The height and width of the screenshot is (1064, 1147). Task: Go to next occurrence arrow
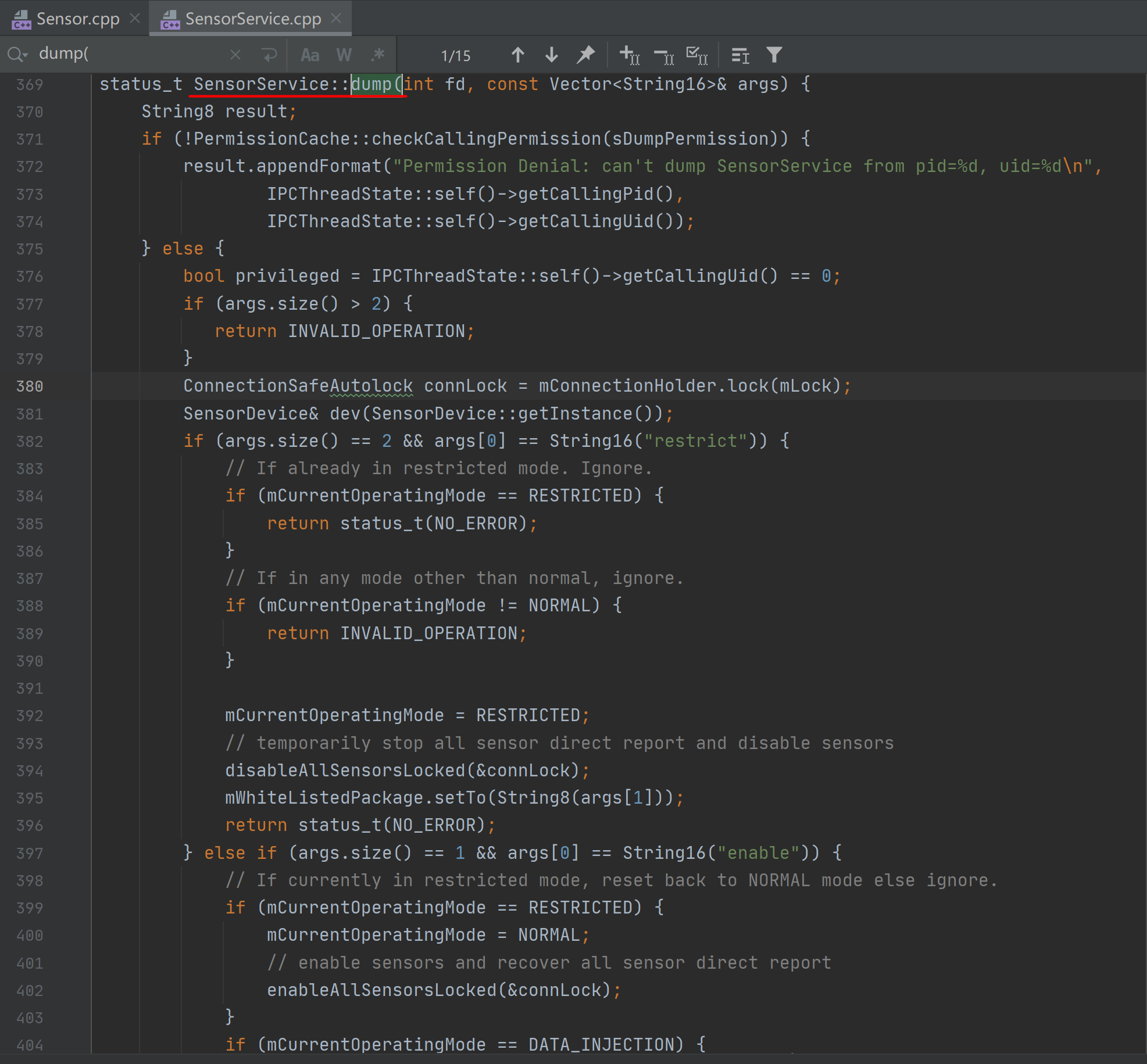click(552, 55)
